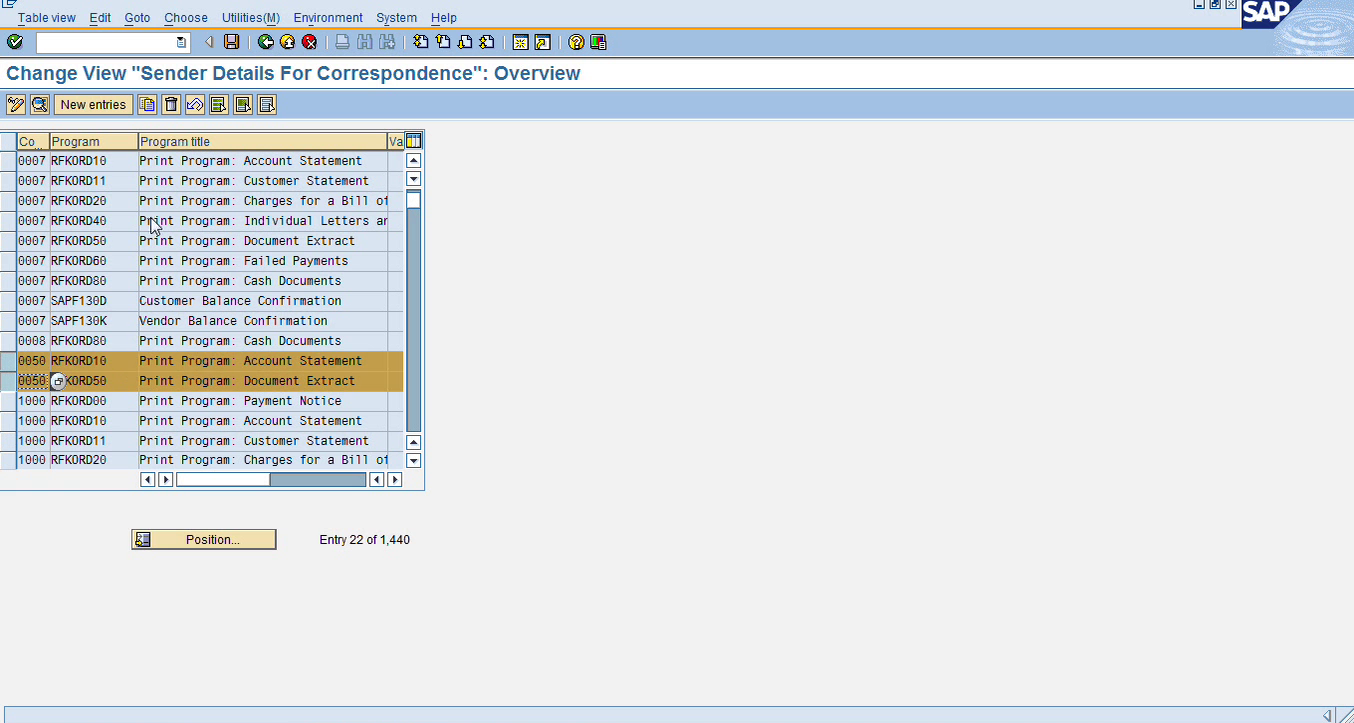Click the Print icon in the standard toolbar
1354x723 pixels.
pos(342,42)
